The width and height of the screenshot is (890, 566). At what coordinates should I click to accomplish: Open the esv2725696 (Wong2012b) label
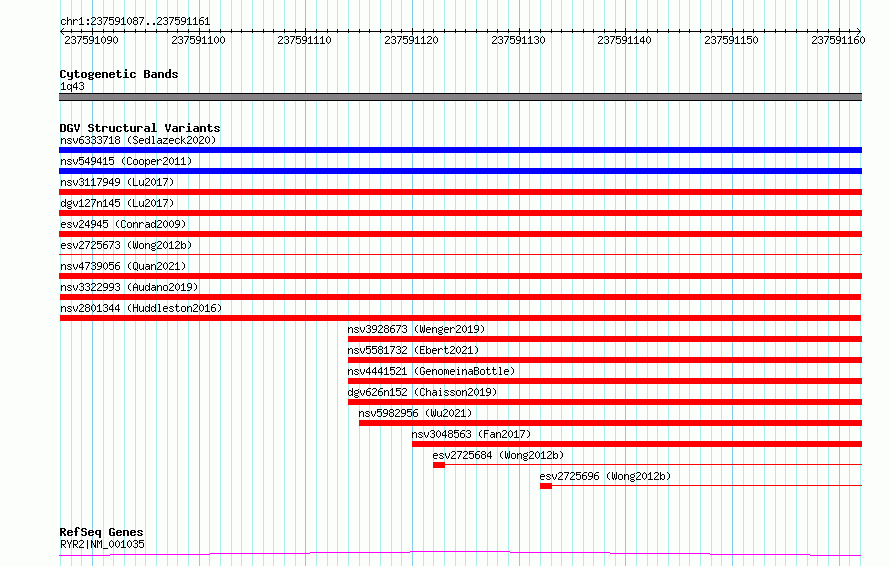point(605,476)
